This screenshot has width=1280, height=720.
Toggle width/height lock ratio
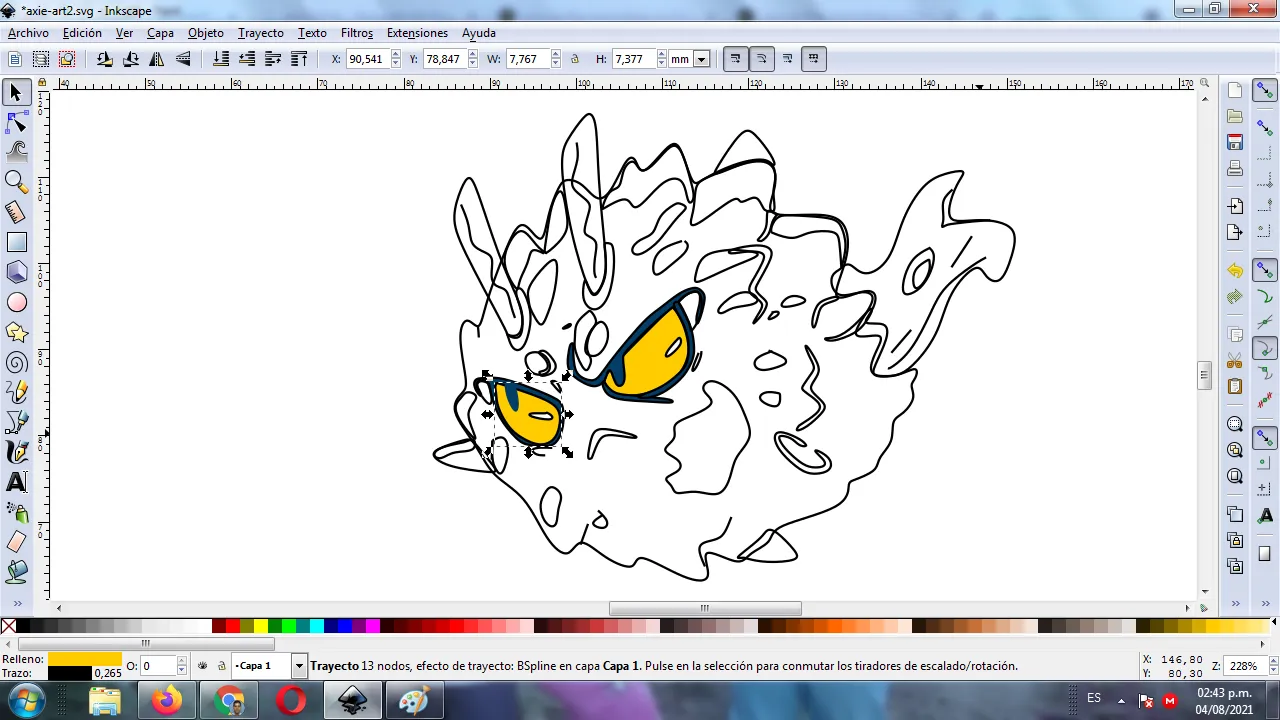575,59
